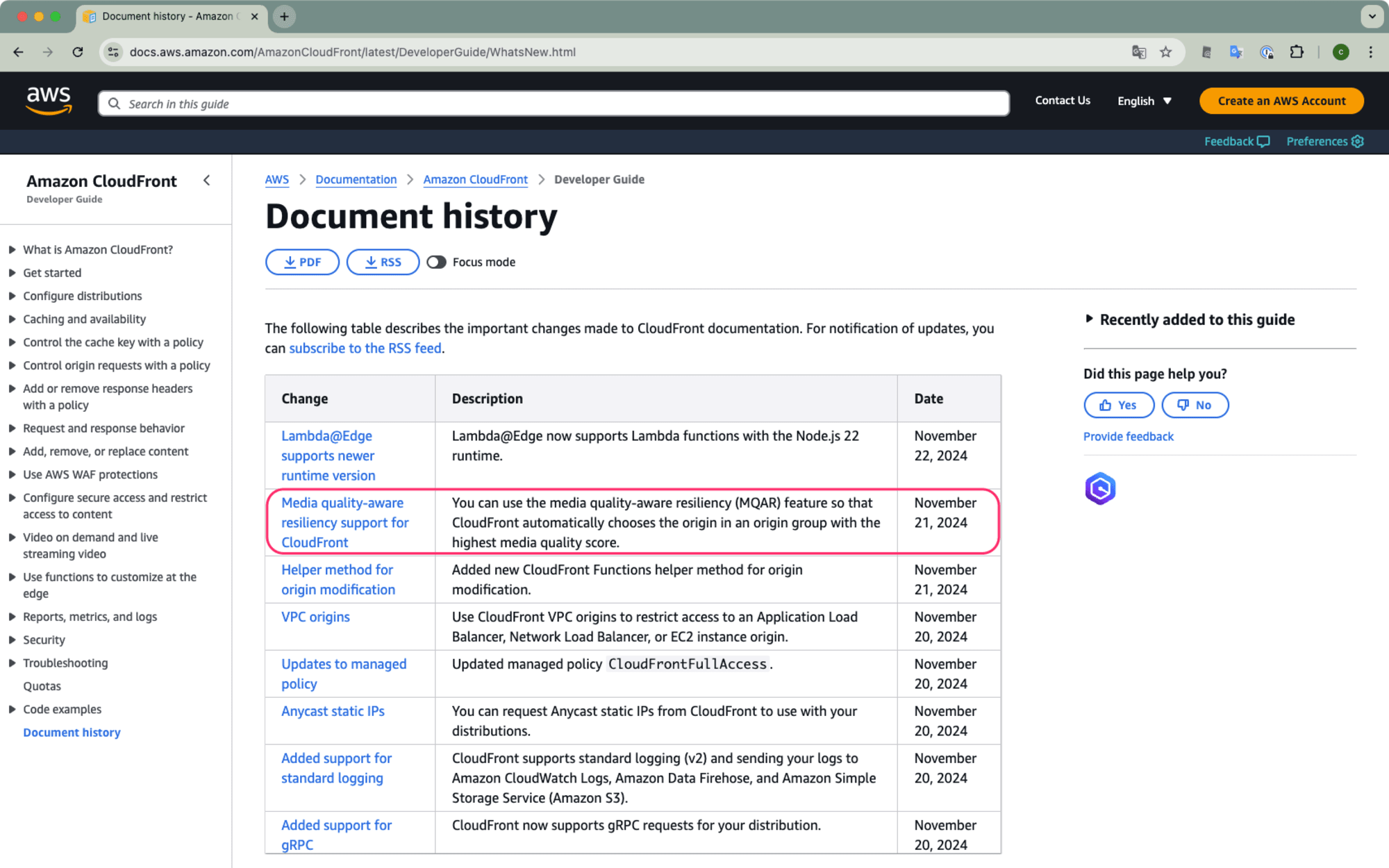Click the magnifier icon in search bar
The height and width of the screenshot is (868, 1389).
click(115, 103)
